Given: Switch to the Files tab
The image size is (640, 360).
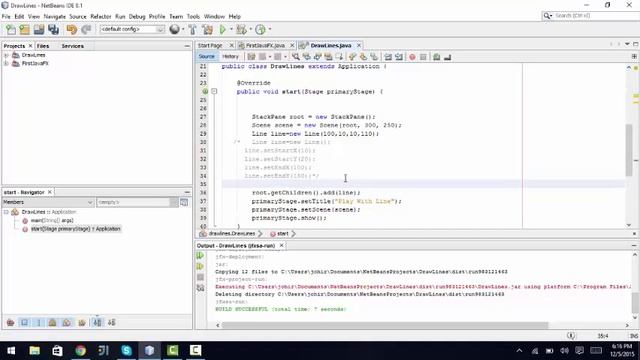Looking at the screenshot, I should tap(43, 46).
